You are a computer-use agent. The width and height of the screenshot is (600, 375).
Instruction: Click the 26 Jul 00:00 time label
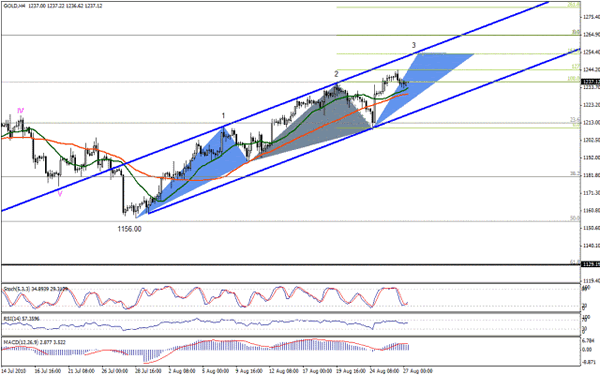point(114,371)
